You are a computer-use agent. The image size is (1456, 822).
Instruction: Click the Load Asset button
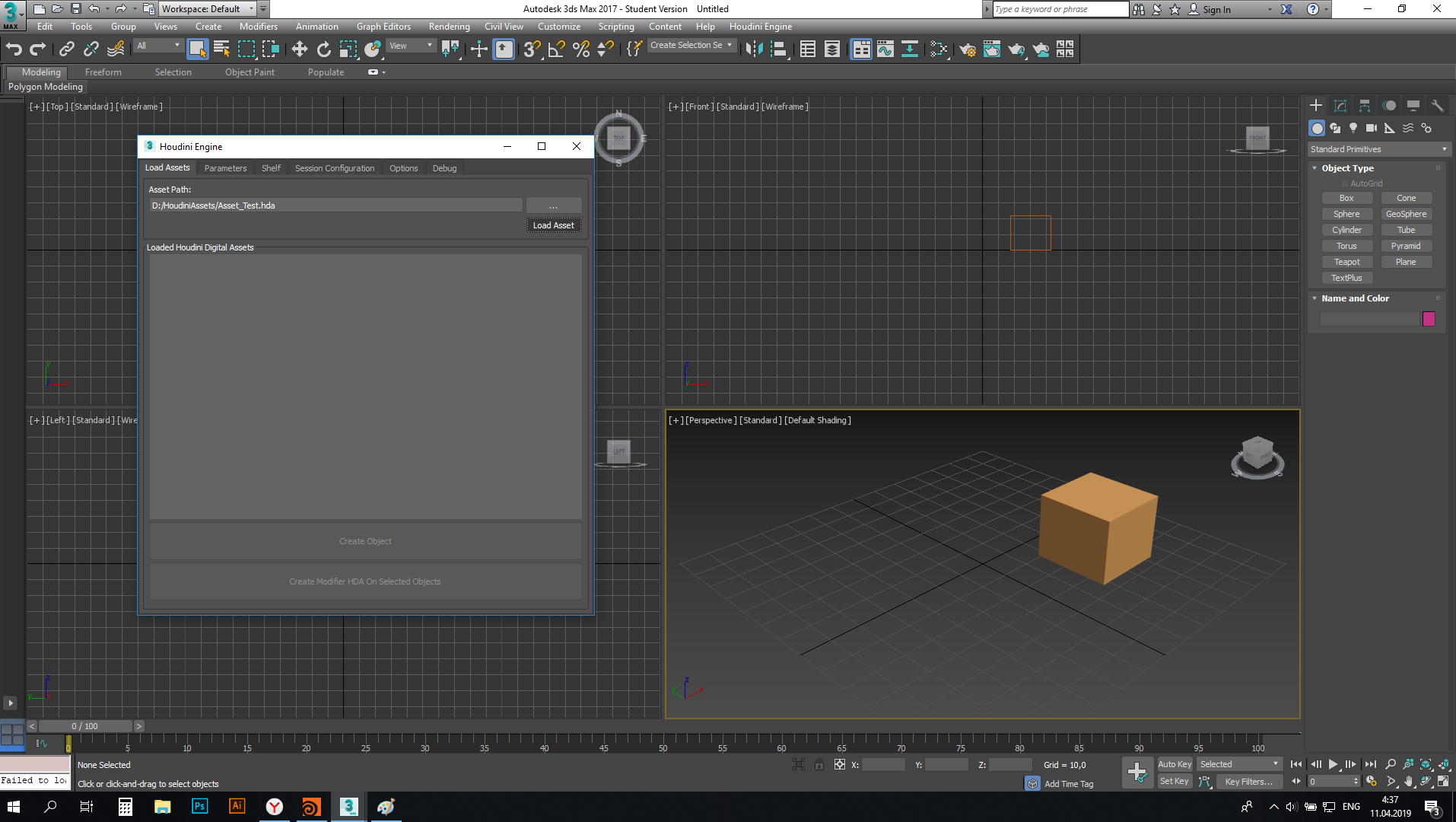(554, 225)
